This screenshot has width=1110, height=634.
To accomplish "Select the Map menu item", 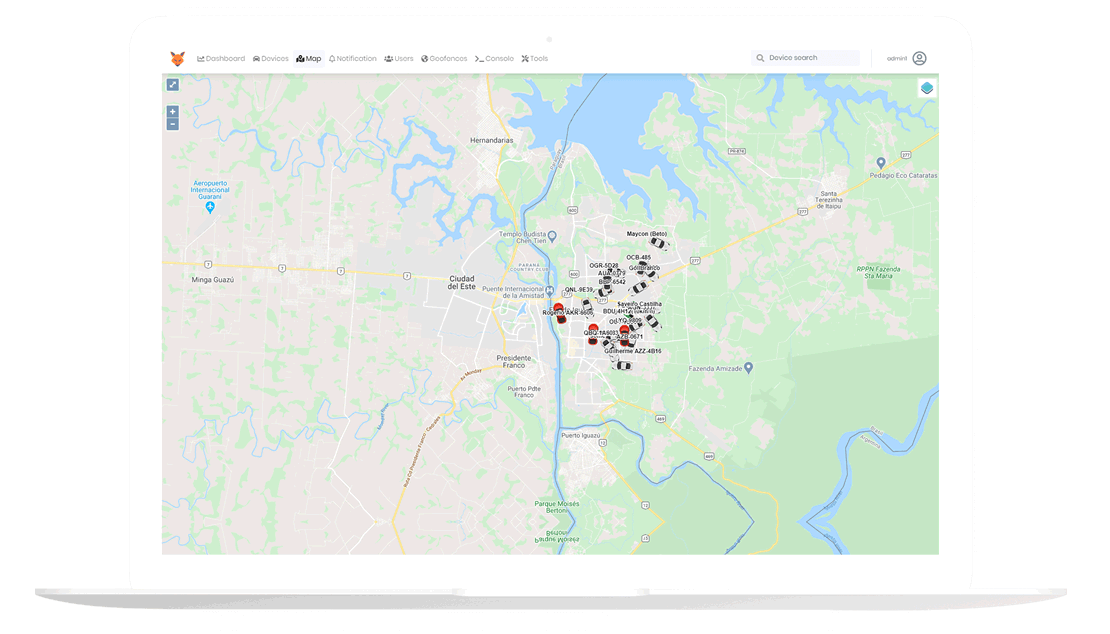I will pyautogui.click(x=309, y=59).
